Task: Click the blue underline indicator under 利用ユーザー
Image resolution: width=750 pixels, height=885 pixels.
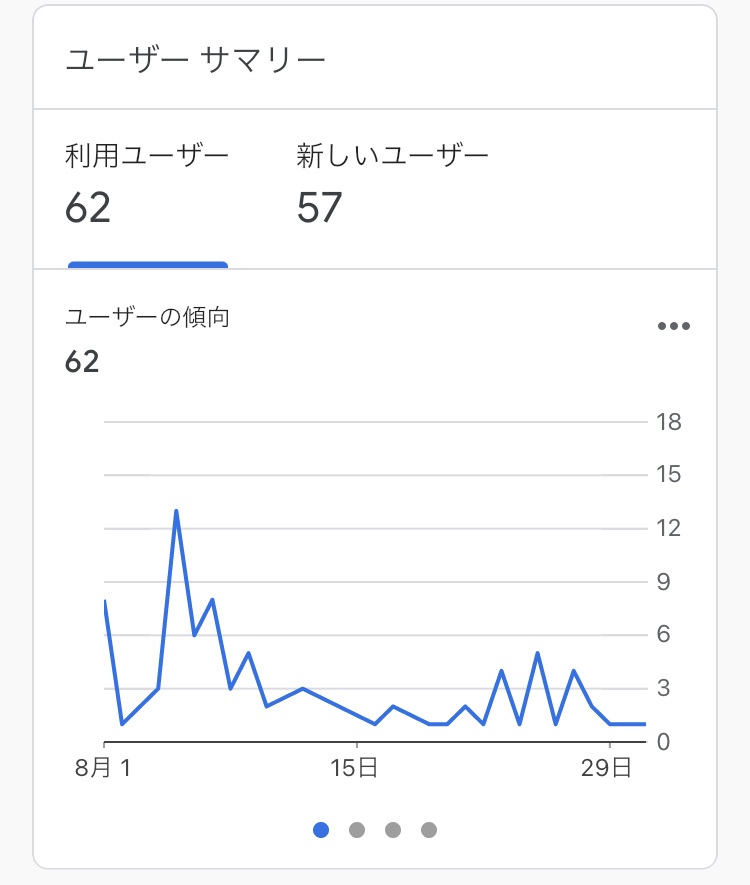Action: coord(148,265)
